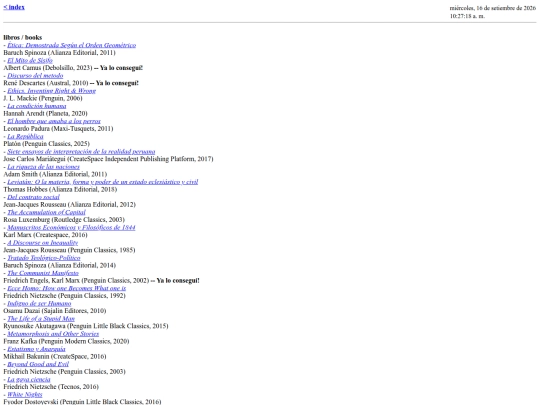Click the 'La República' book link
Viewport: 540px width, 405px height.
pos(25,136)
